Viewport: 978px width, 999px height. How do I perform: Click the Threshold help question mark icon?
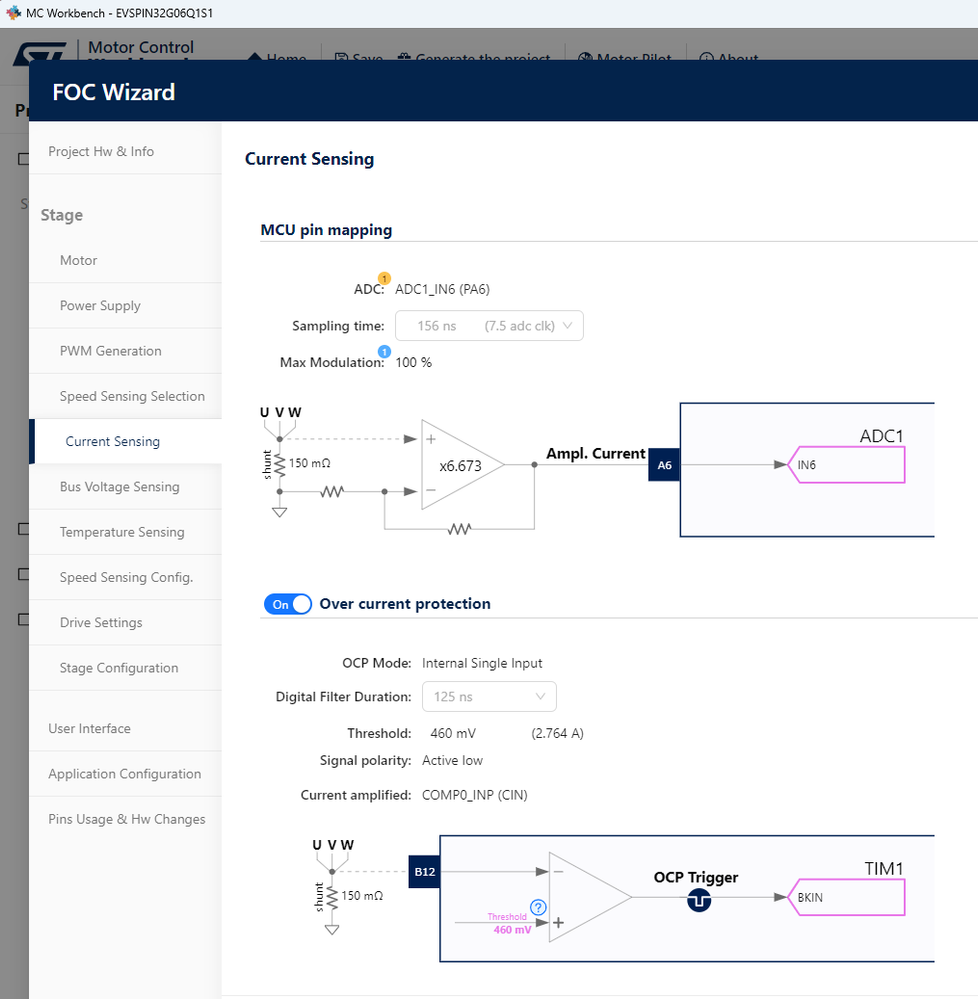coord(538,908)
